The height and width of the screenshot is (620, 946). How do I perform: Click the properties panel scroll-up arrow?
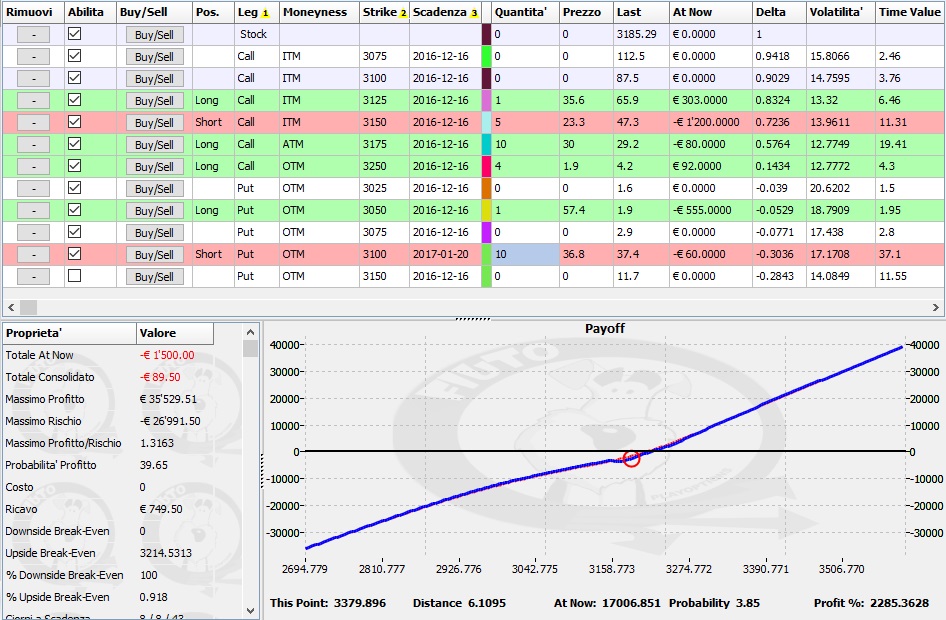[x=250, y=332]
